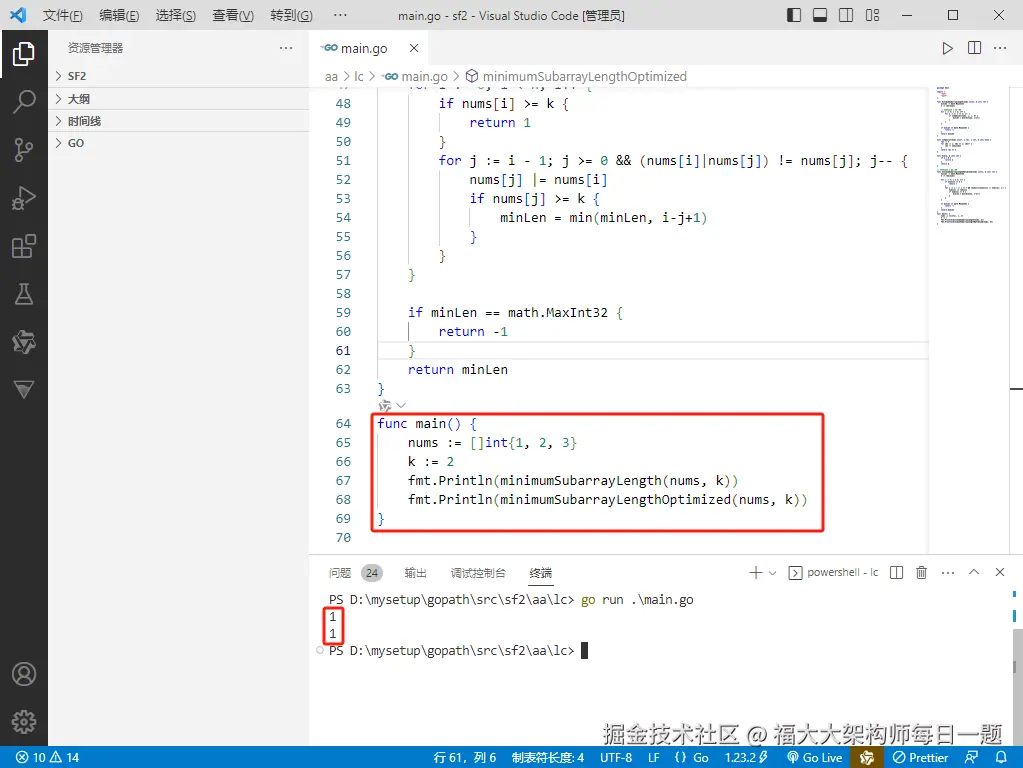Screen dimensions: 1023x768
Task: Split the editor to the right
Action: pos(974,48)
